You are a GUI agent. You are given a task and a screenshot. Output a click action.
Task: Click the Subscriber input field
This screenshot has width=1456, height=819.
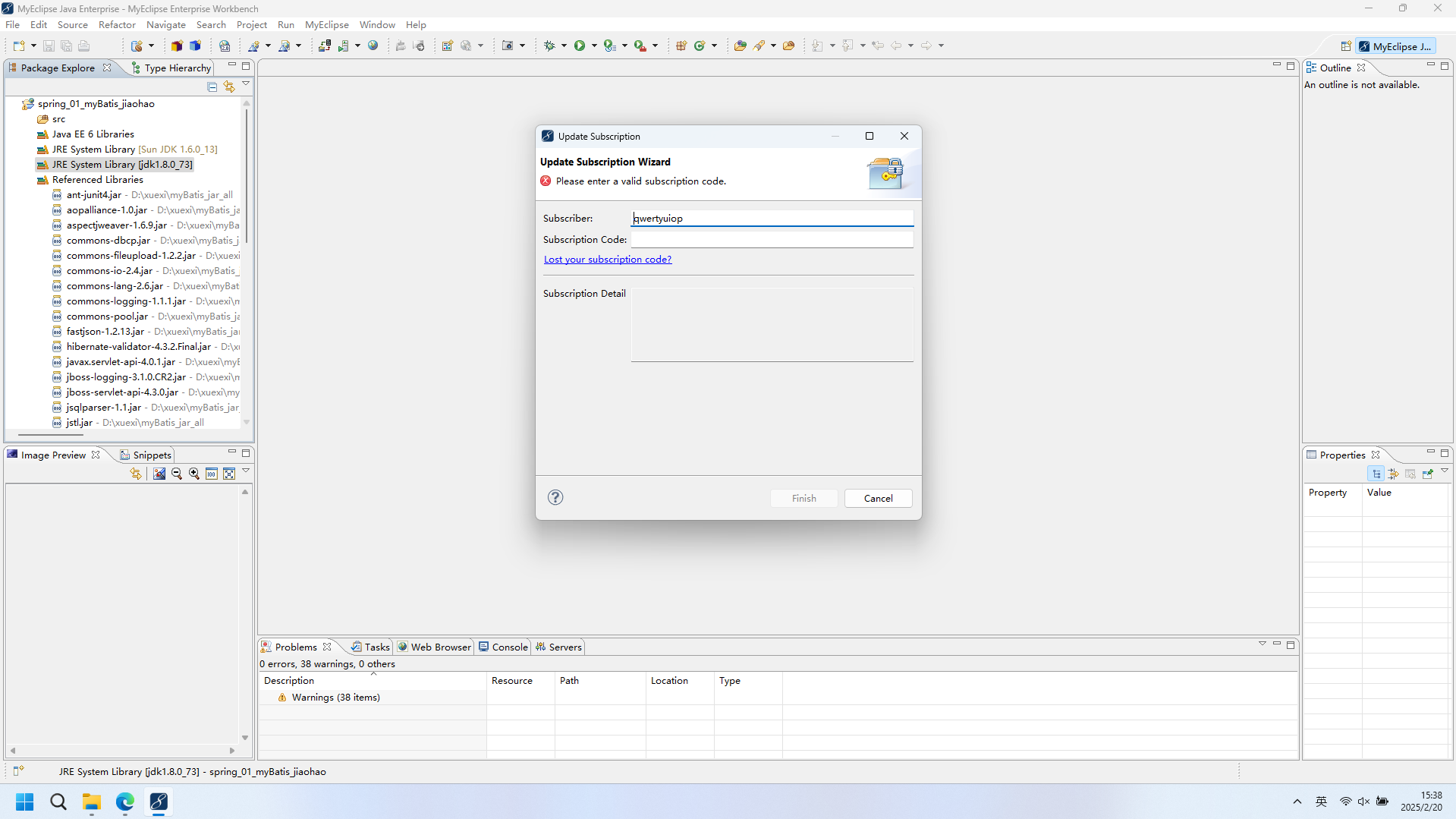point(772,218)
